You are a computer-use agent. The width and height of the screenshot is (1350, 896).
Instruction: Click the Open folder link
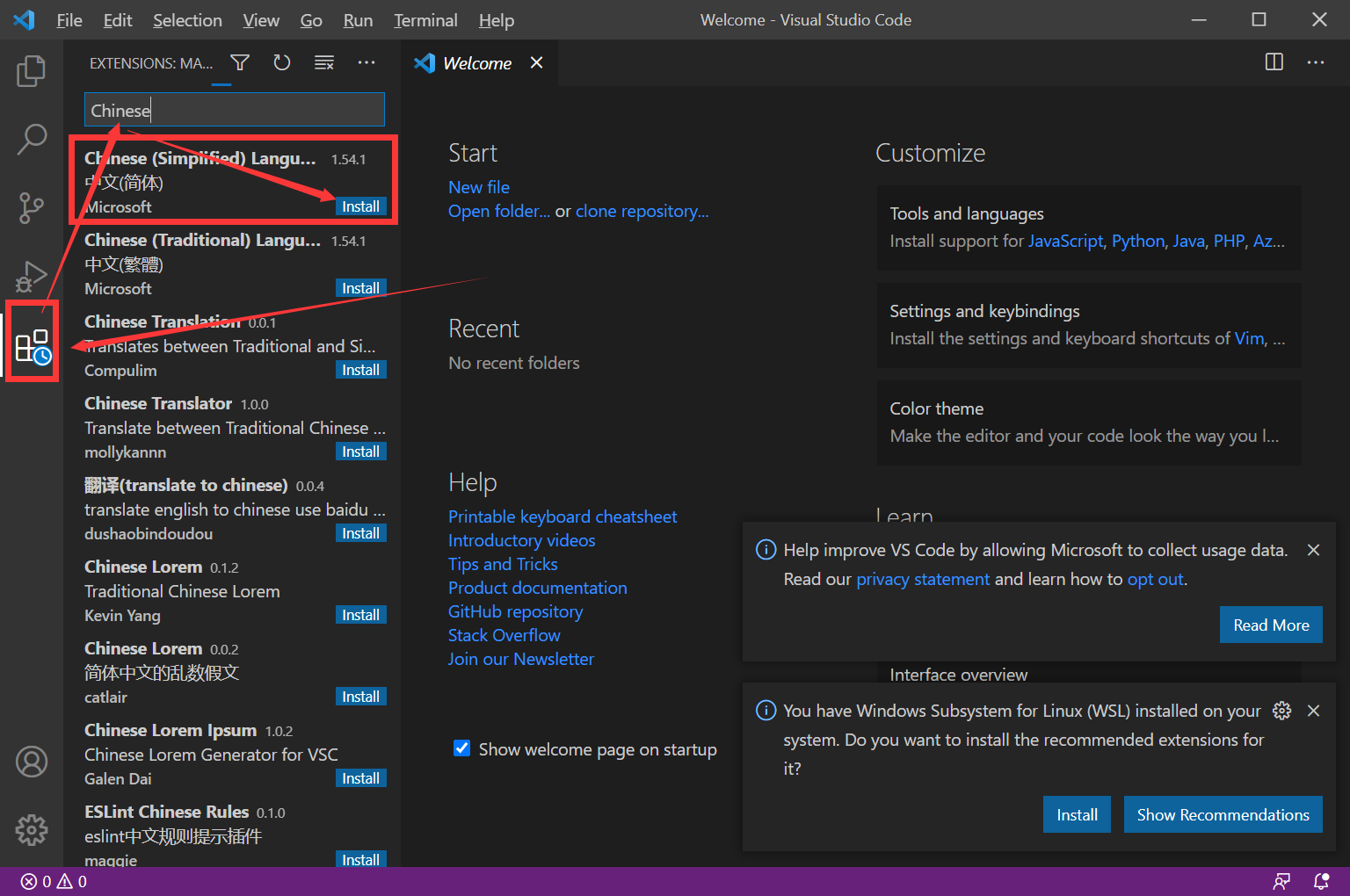(x=499, y=211)
